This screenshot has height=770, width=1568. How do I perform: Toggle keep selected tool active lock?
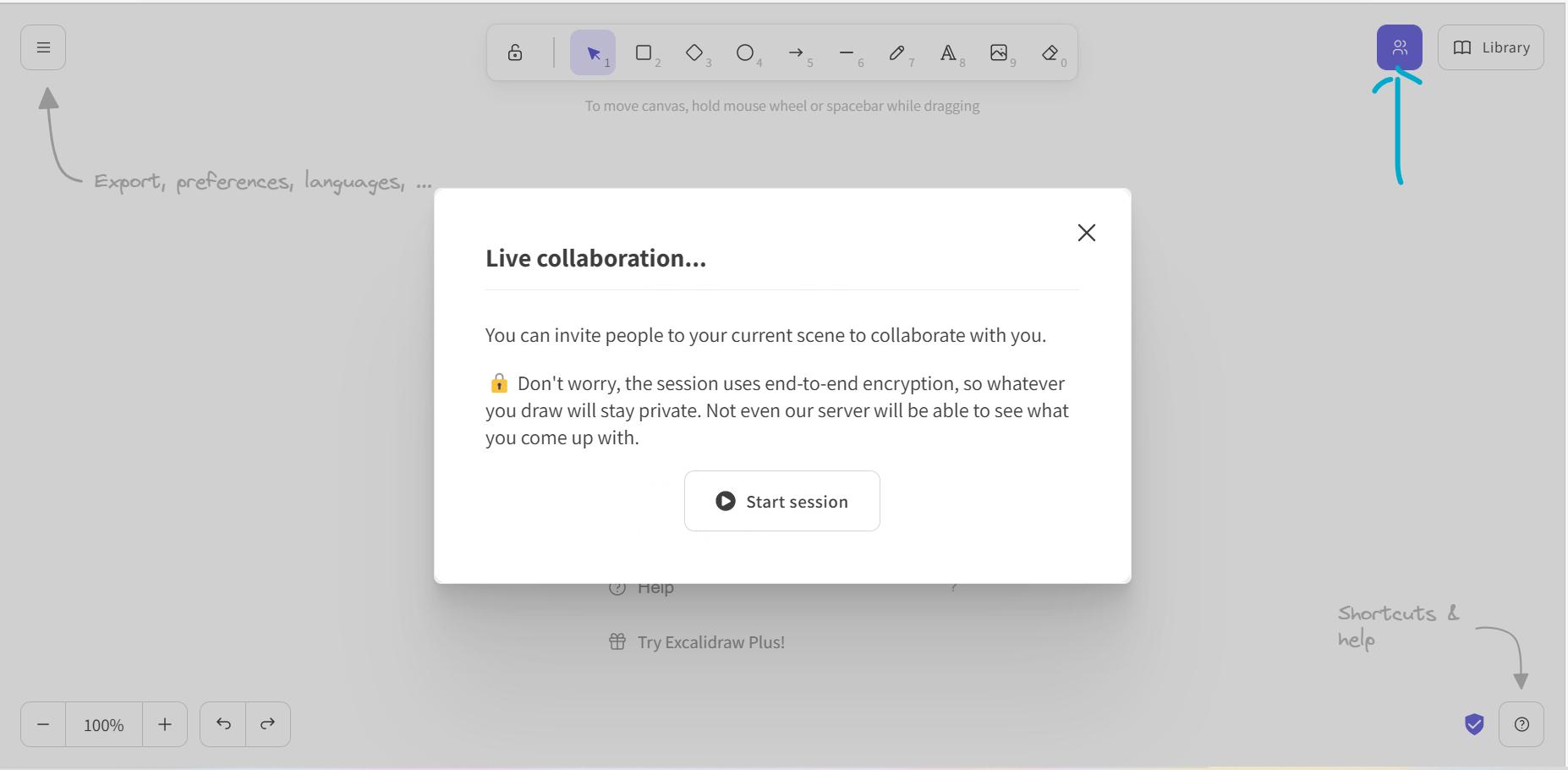tap(515, 52)
